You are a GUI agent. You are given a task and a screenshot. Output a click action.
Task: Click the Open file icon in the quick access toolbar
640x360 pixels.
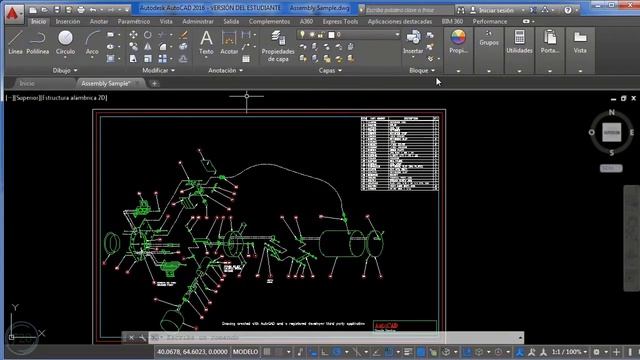pos(45,10)
